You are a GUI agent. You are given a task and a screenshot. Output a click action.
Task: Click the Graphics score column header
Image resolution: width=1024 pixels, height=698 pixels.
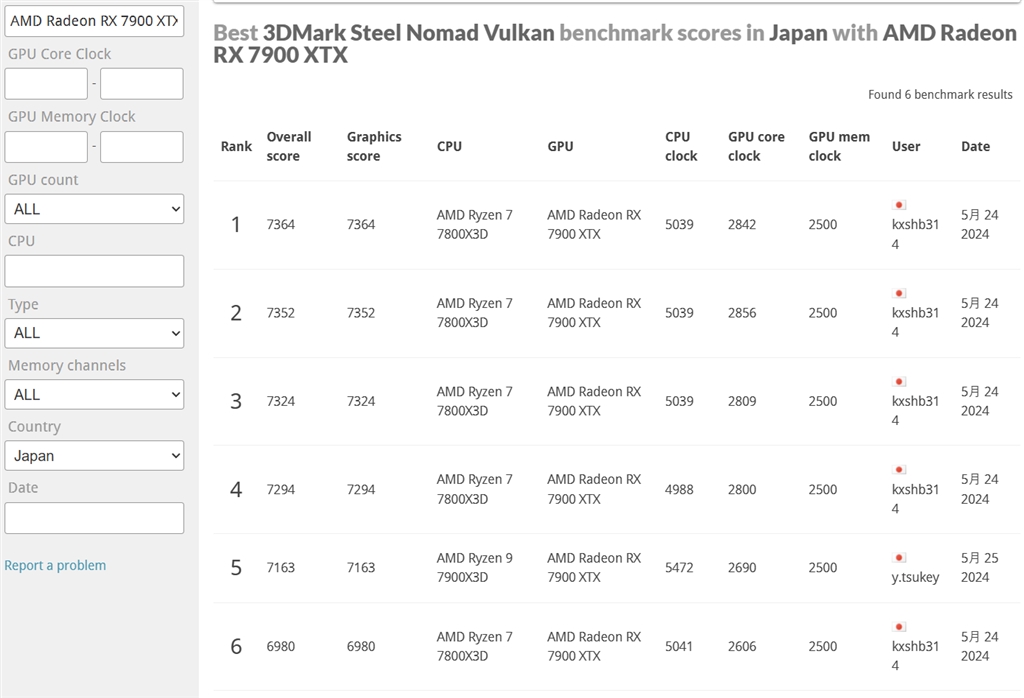(x=374, y=146)
